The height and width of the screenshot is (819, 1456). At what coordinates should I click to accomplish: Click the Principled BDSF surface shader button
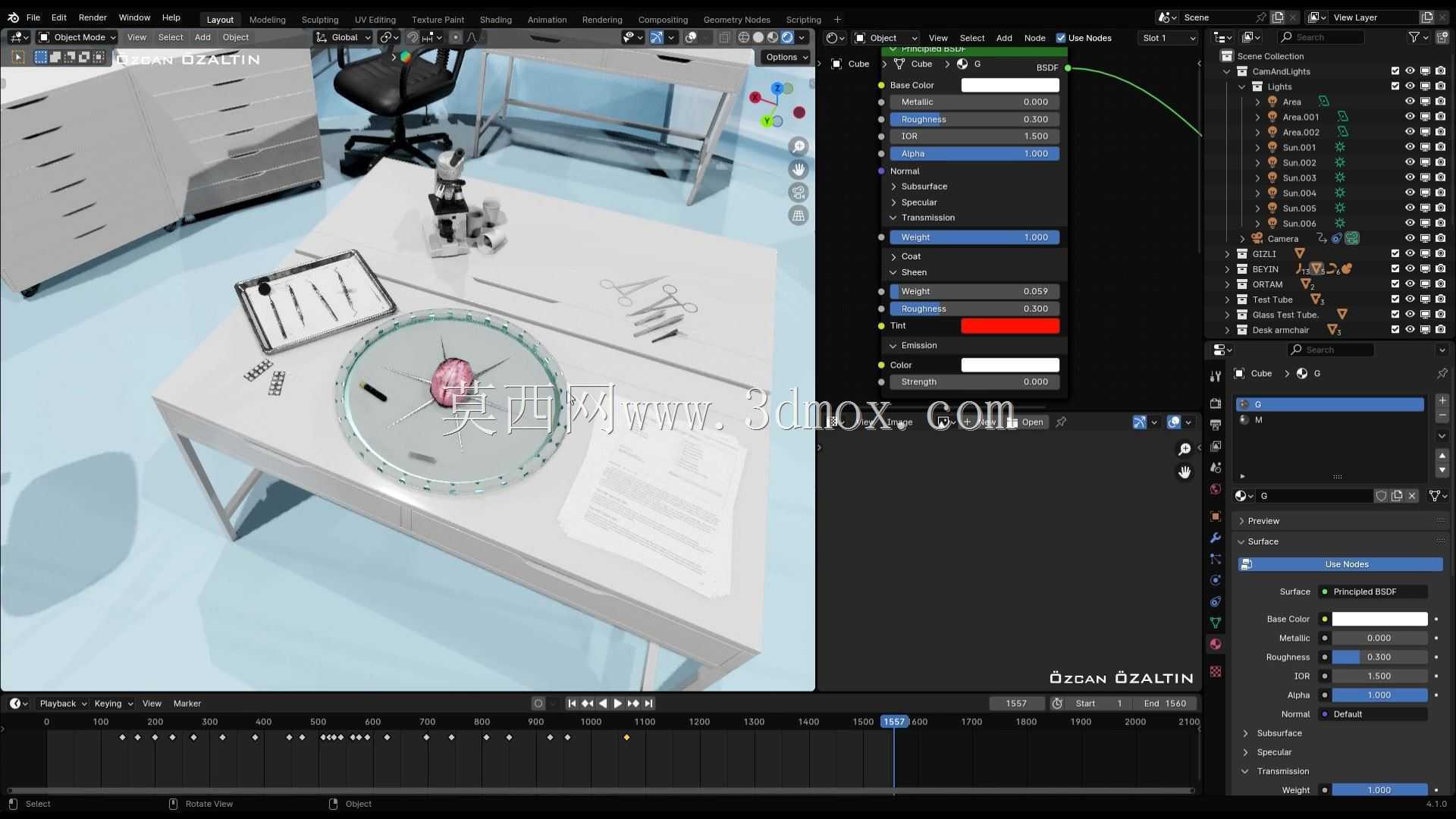click(1373, 591)
